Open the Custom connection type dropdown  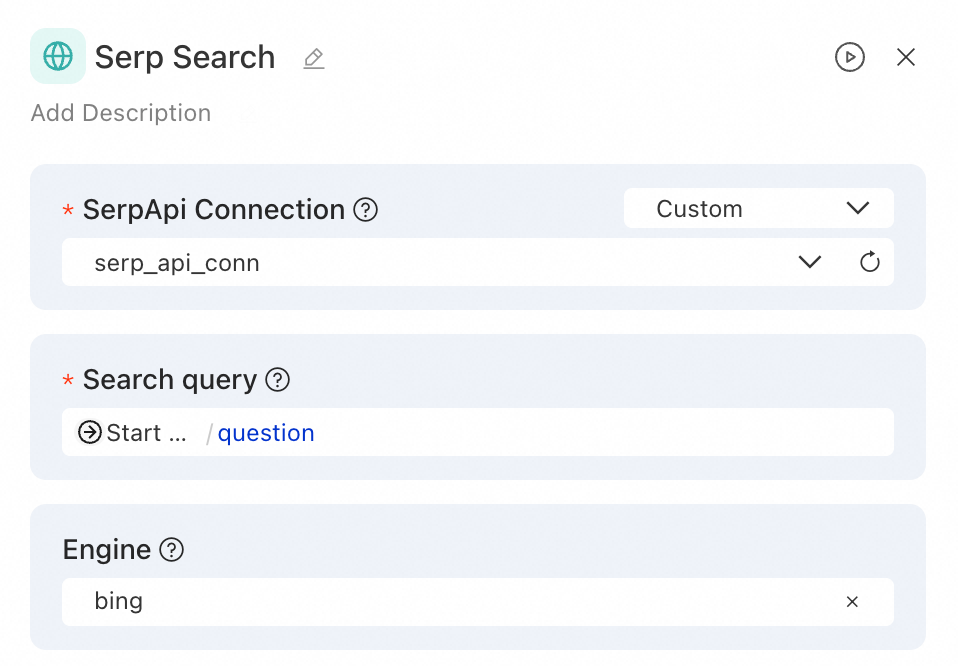click(x=758, y=209)
